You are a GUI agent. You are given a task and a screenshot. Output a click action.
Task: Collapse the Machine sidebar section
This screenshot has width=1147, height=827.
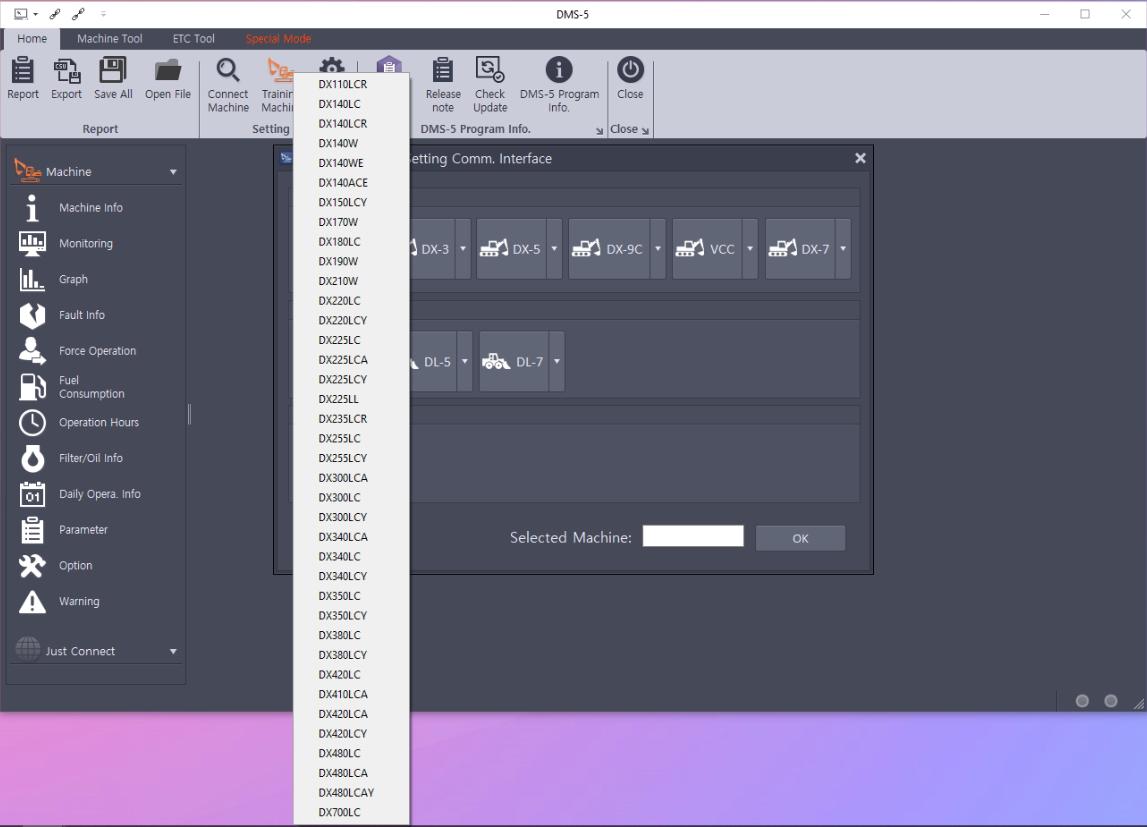pyautogui.click(x=173, y=172)
